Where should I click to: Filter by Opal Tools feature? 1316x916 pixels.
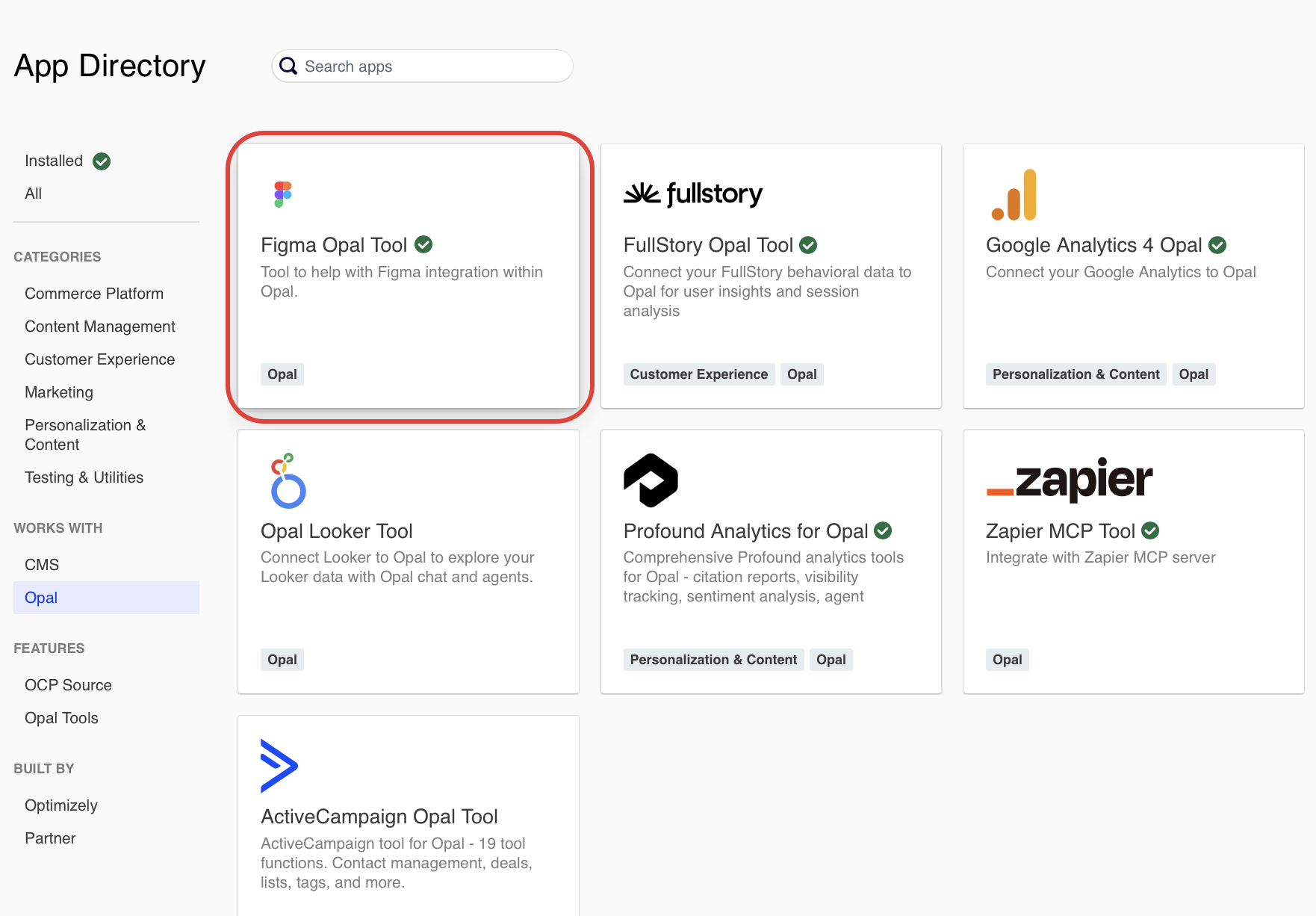(62, 718)
